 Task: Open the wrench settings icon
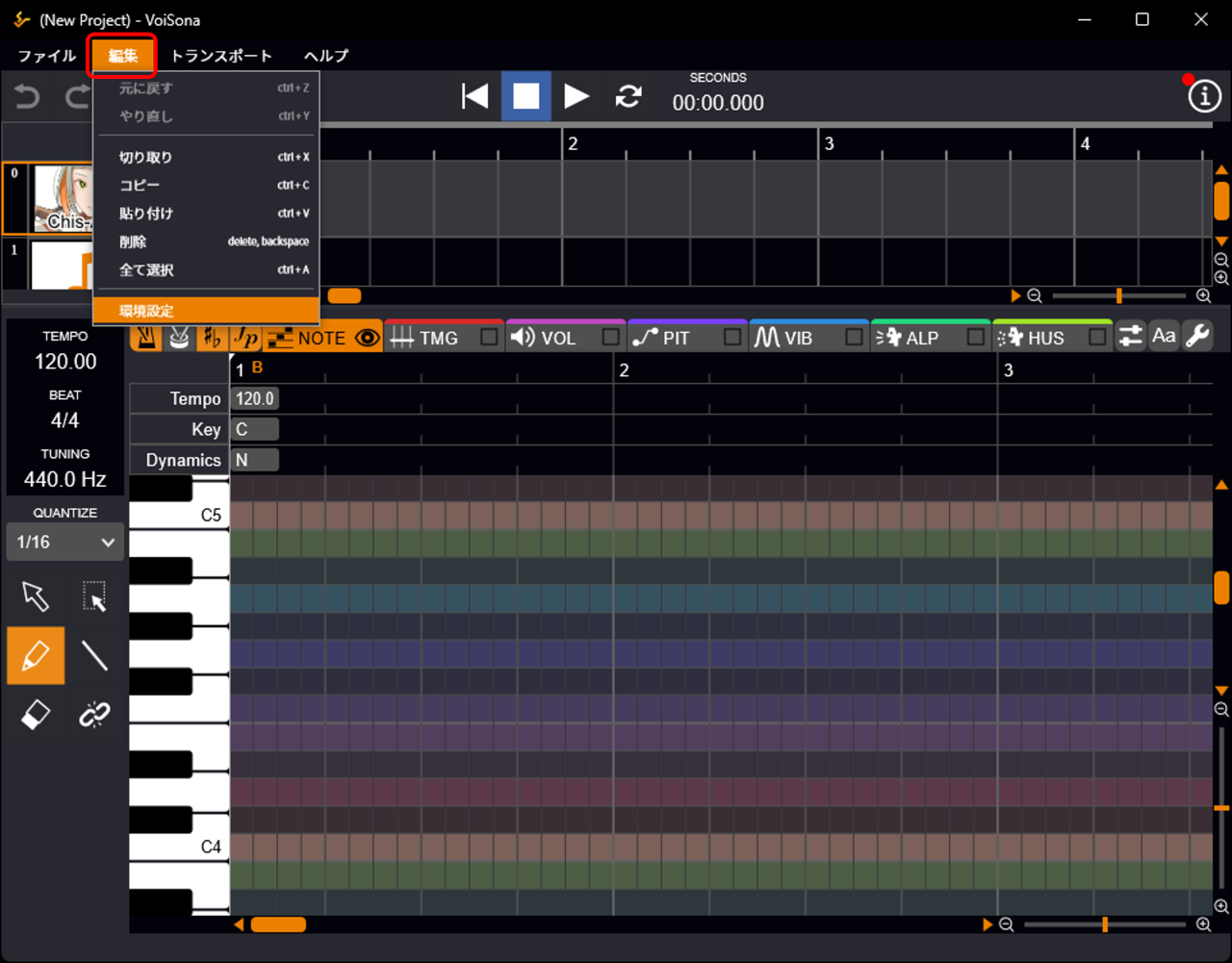(1197, 336)
